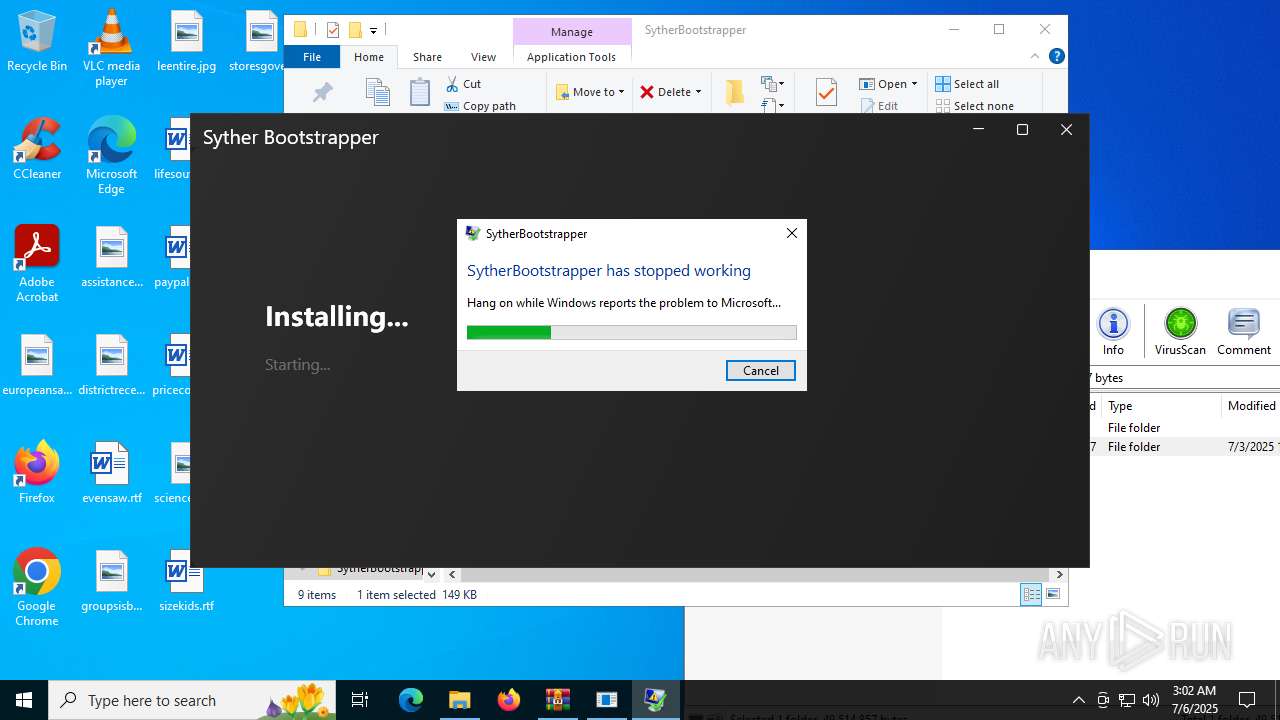Open the File tab in Explorer ribbon
The height and width of the screenshot is (720, 1280).
(x=312, y=57)
